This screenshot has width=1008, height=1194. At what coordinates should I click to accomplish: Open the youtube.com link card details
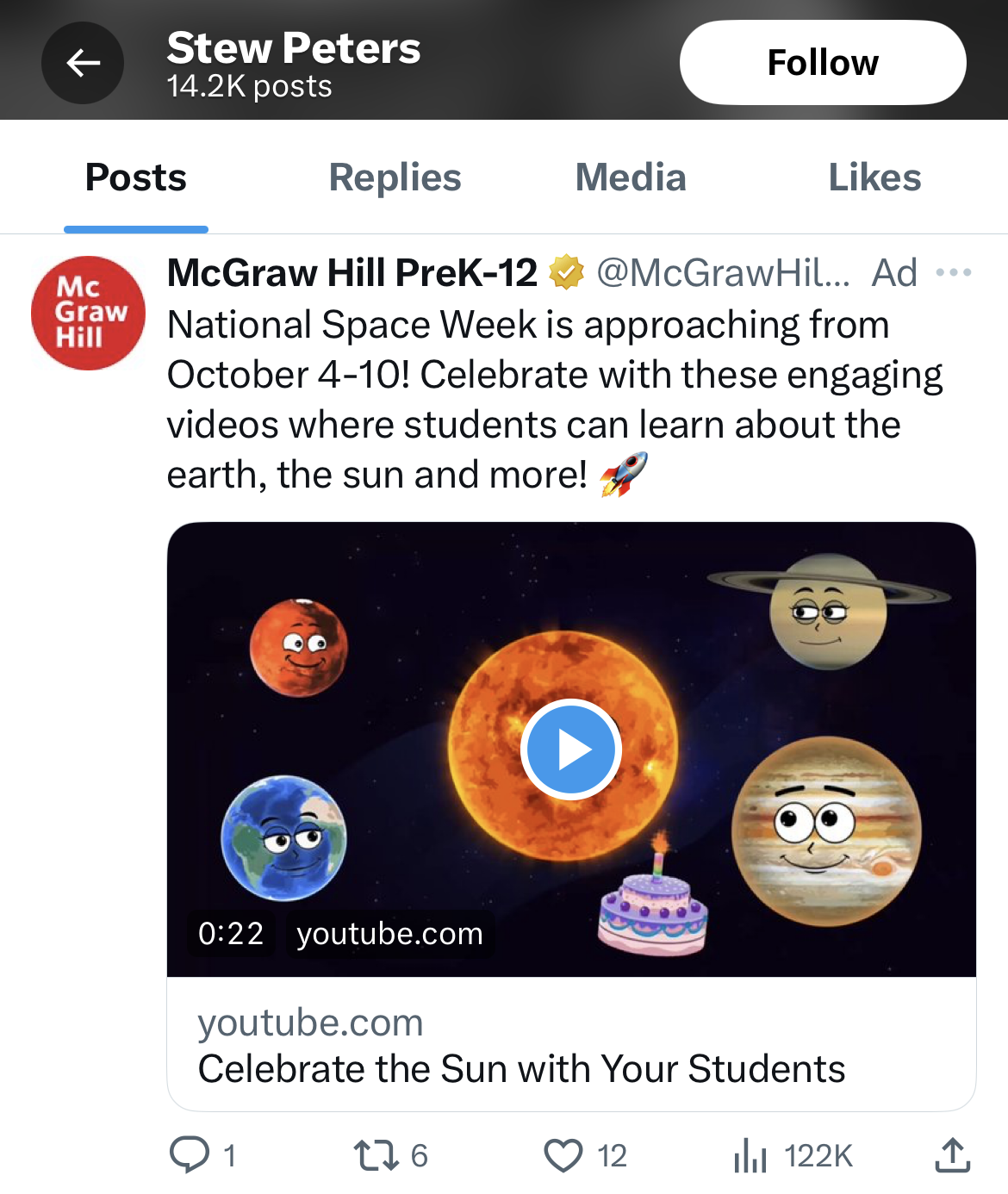(312, 1023)
